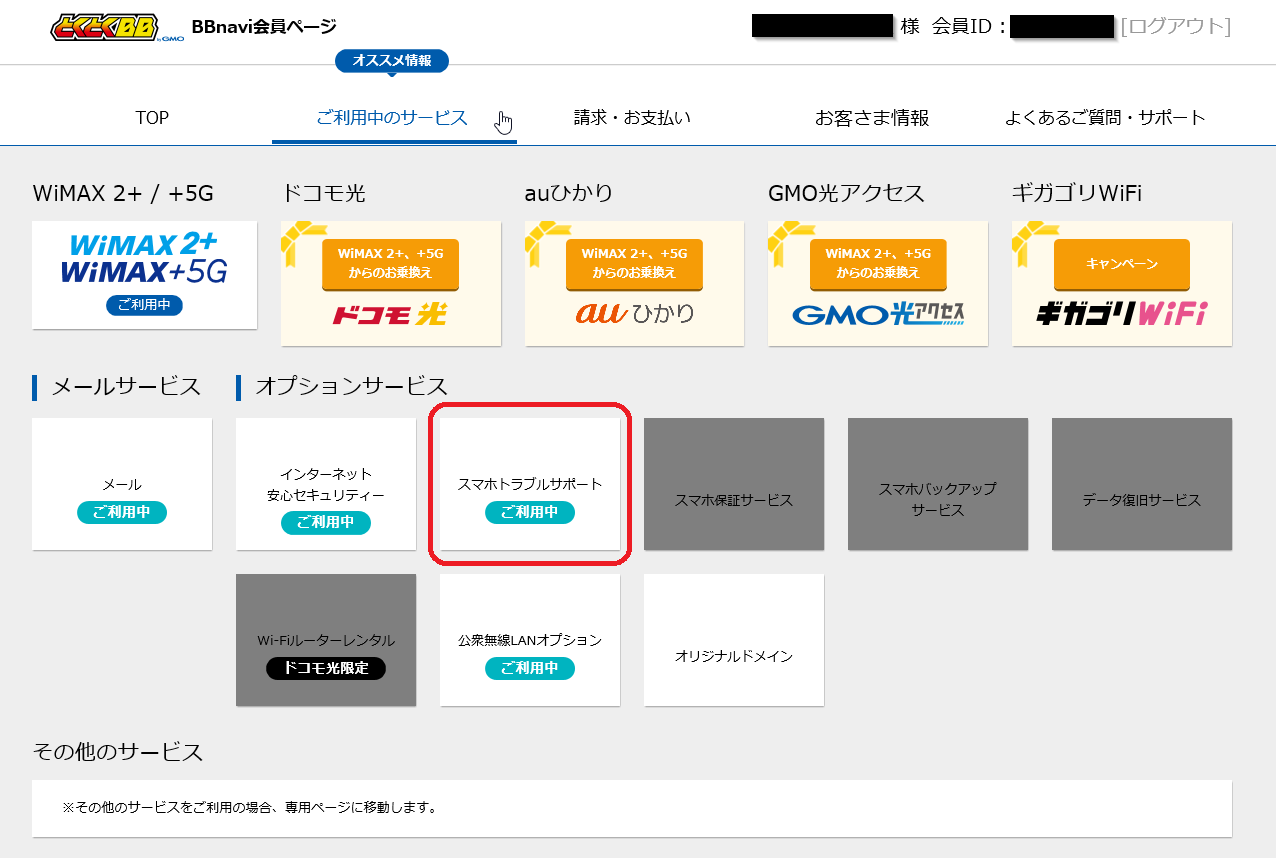Select the データ復旧サービス tile
This screenshot has width=1276, height=858.
(1142, 484)
